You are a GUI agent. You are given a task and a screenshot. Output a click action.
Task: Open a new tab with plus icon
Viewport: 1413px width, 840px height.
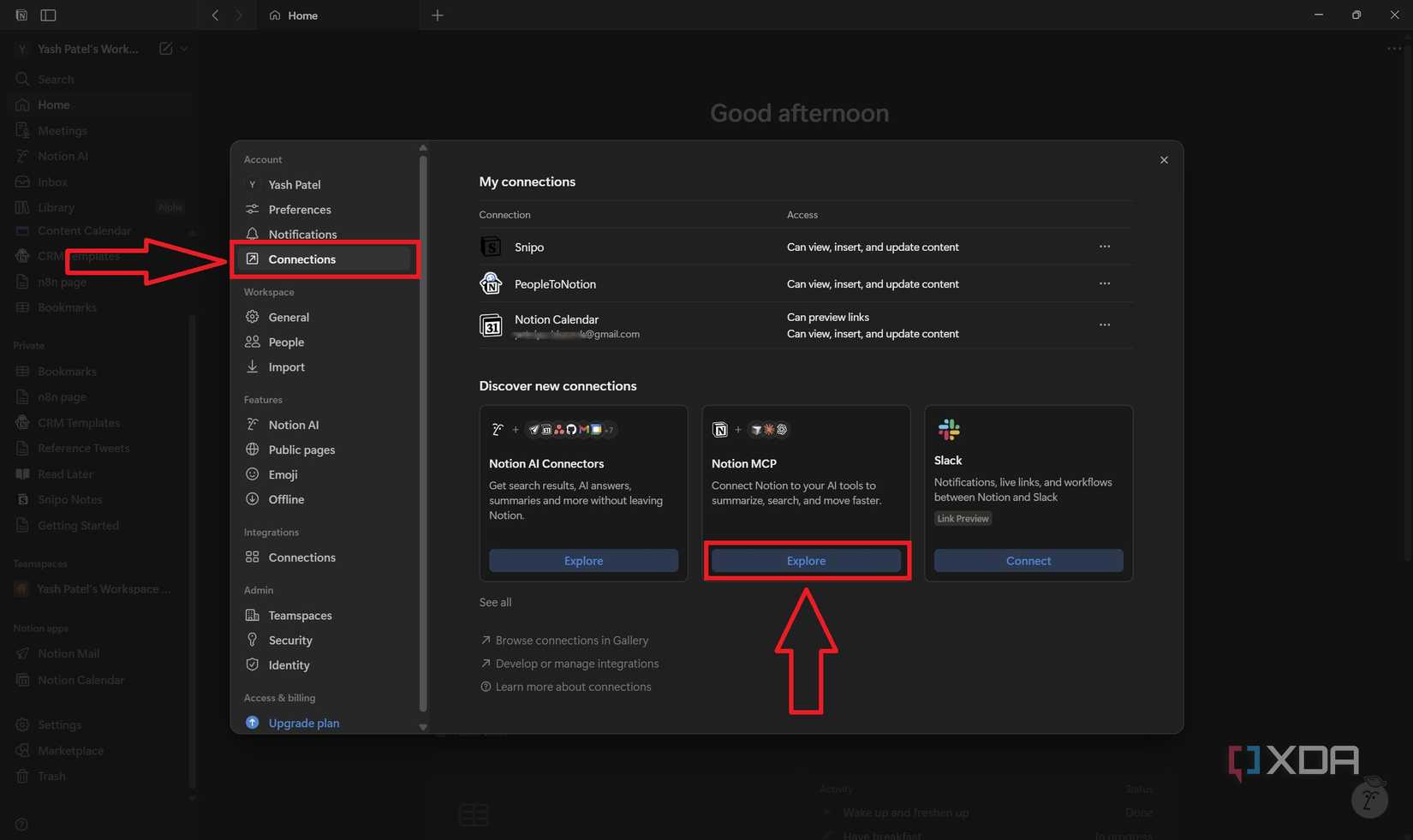[x=438, y=15]
